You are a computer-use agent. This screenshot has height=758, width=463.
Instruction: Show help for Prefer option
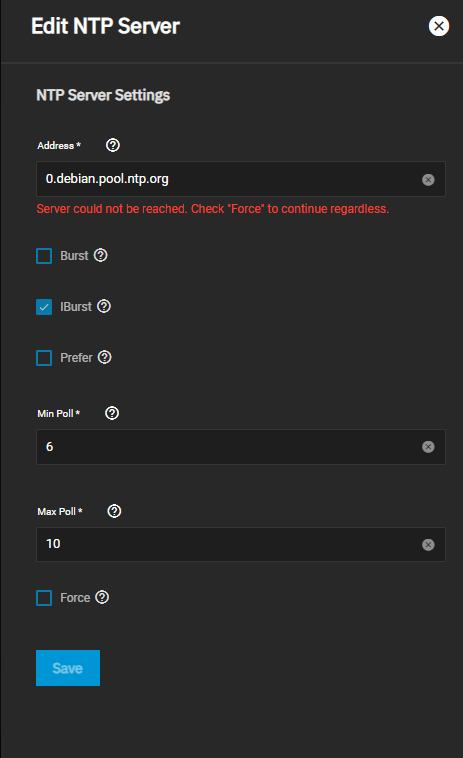pos(104,357)
